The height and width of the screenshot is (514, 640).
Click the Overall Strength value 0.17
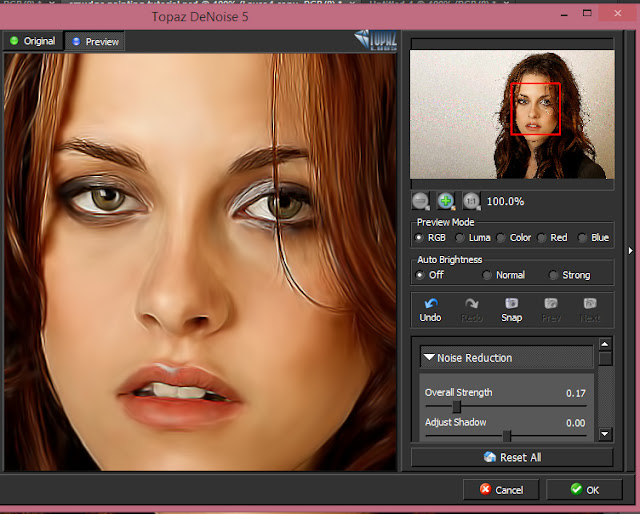click(576, 393)
